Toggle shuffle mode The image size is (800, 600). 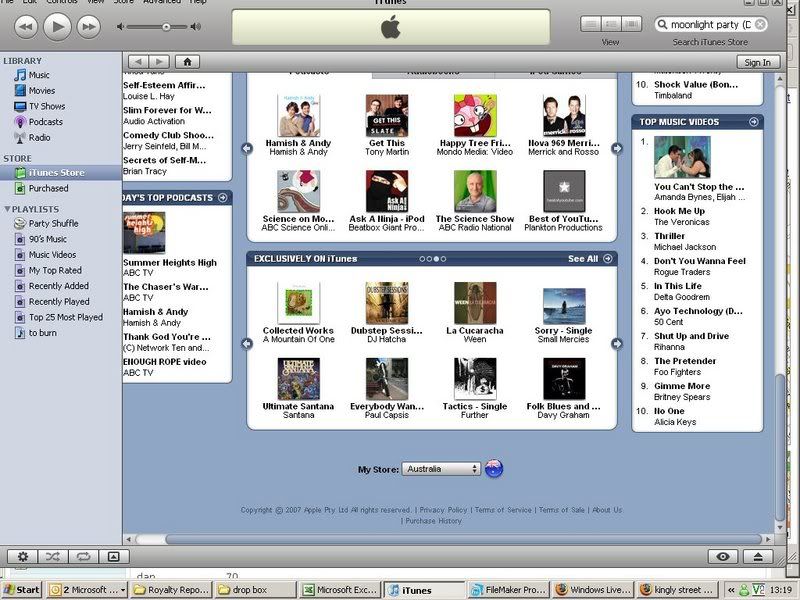pos(53,557)
